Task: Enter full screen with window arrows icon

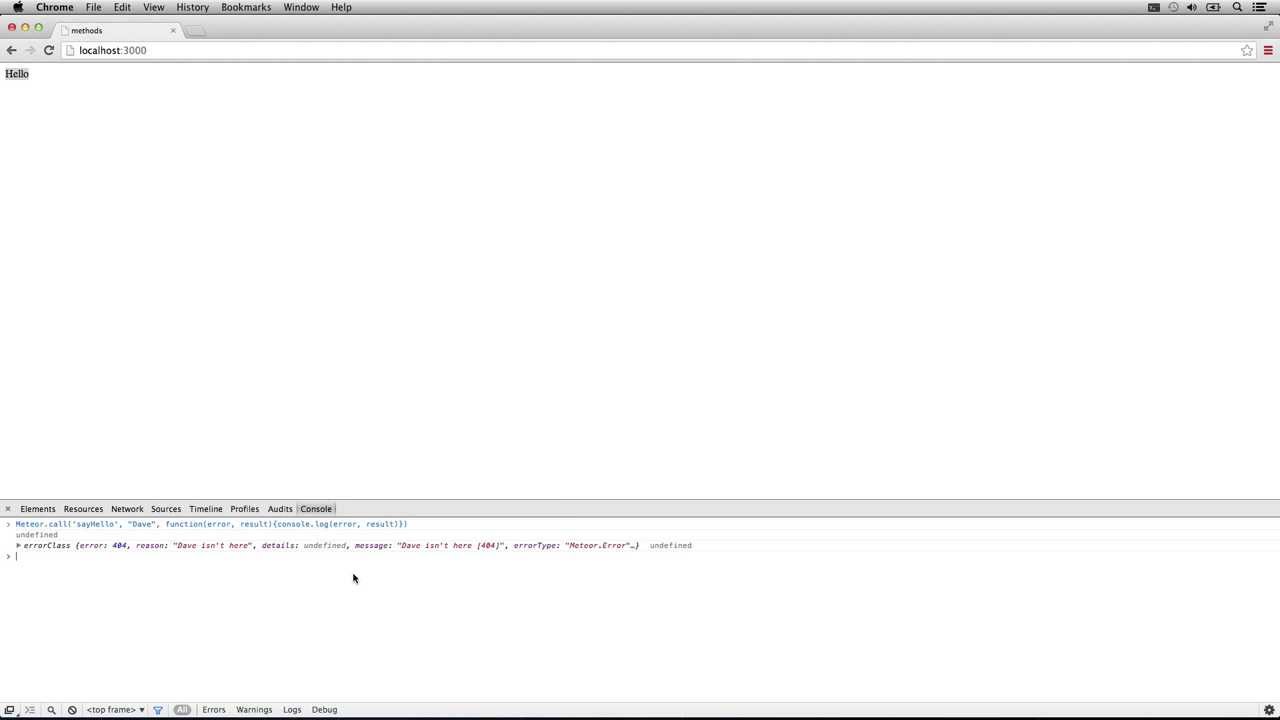Action: [x=1268, y=26]
